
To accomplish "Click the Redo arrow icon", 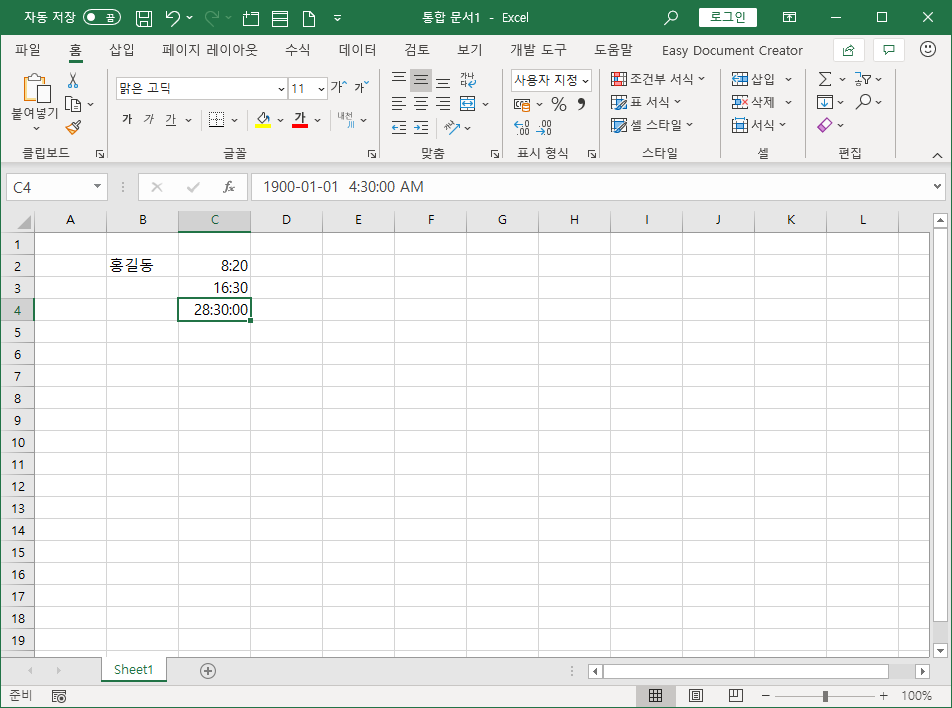I will coord(211,18).
